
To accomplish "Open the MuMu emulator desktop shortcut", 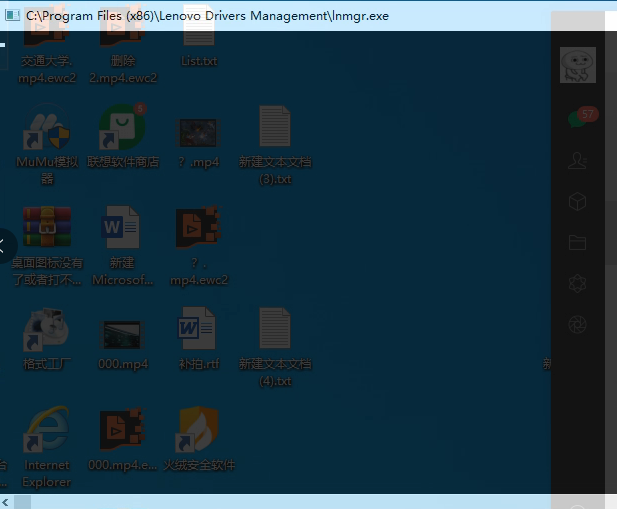I will pyautogui.click(x=47, y=133).
